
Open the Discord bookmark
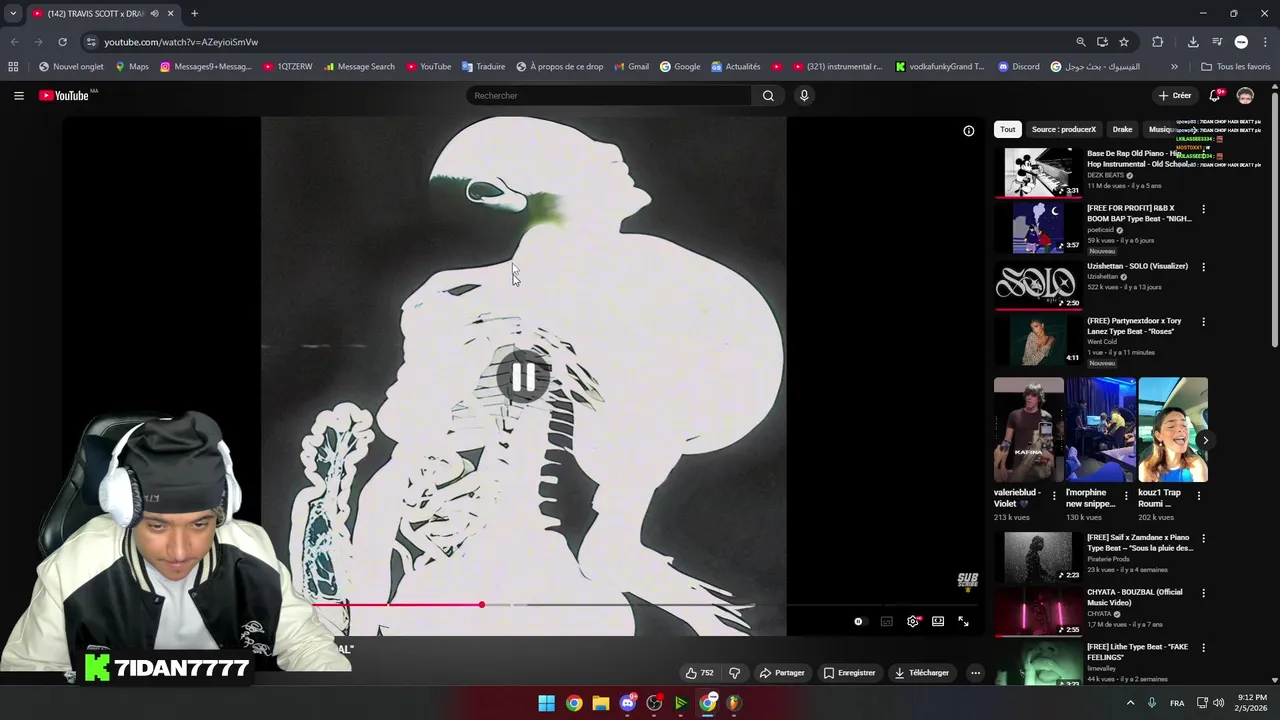1018,67
